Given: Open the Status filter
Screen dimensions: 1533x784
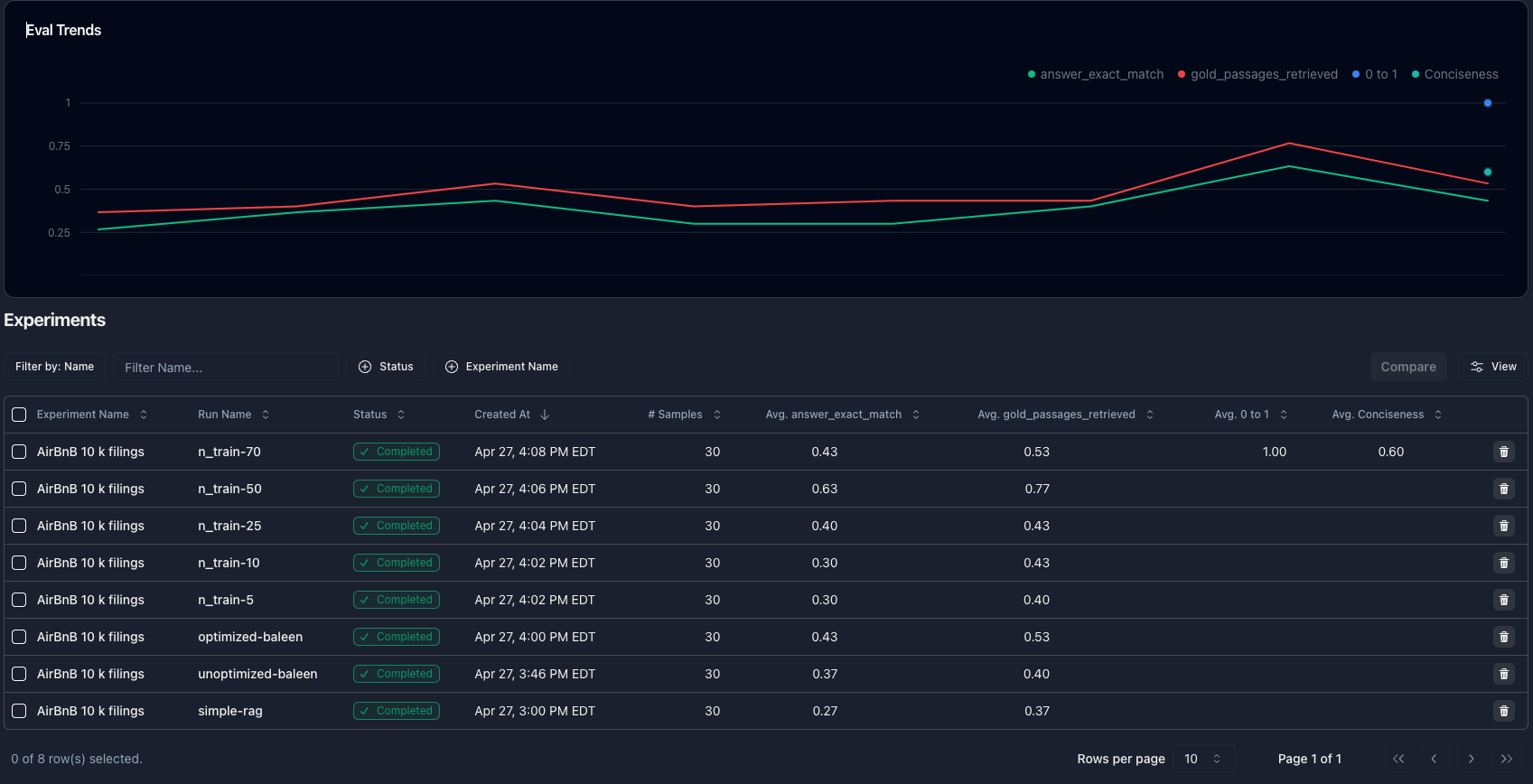Looking at the screenshot, I should coord(386,367).
